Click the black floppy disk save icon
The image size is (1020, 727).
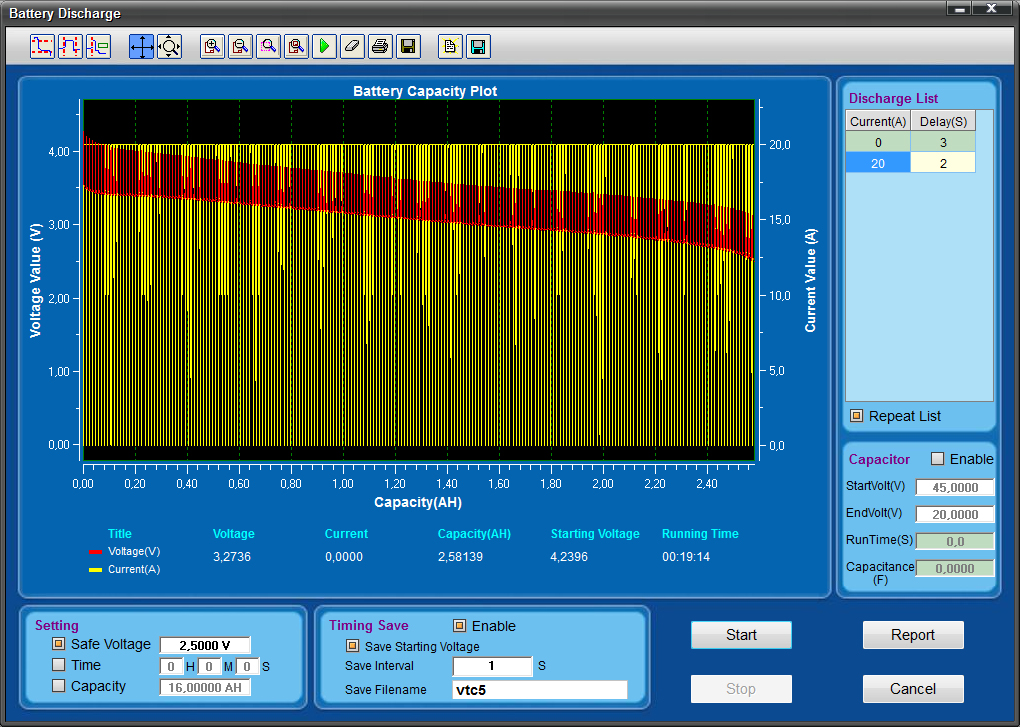point(408,46)
